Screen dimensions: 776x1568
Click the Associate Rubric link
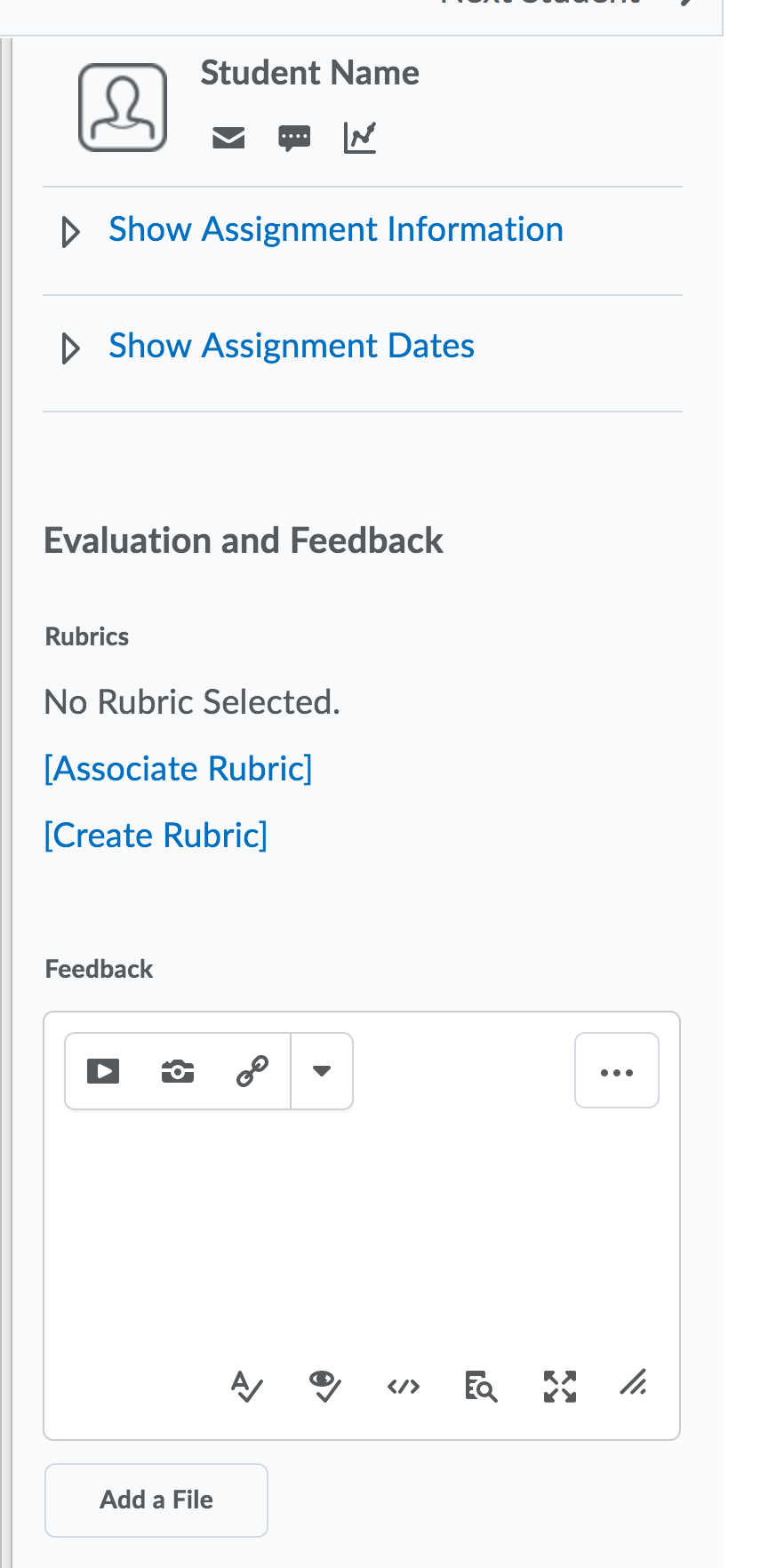click(x=179, y=769)
